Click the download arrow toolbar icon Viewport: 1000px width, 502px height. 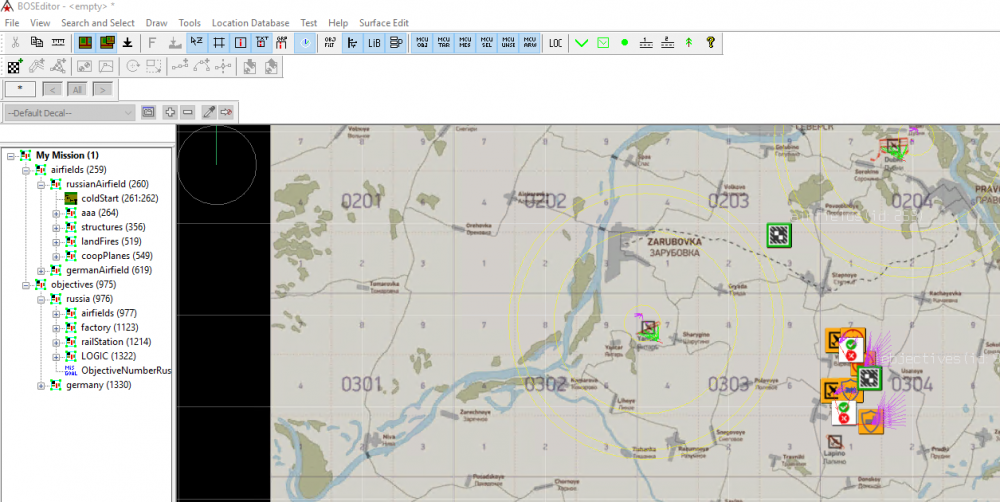[x=128, y=43]
